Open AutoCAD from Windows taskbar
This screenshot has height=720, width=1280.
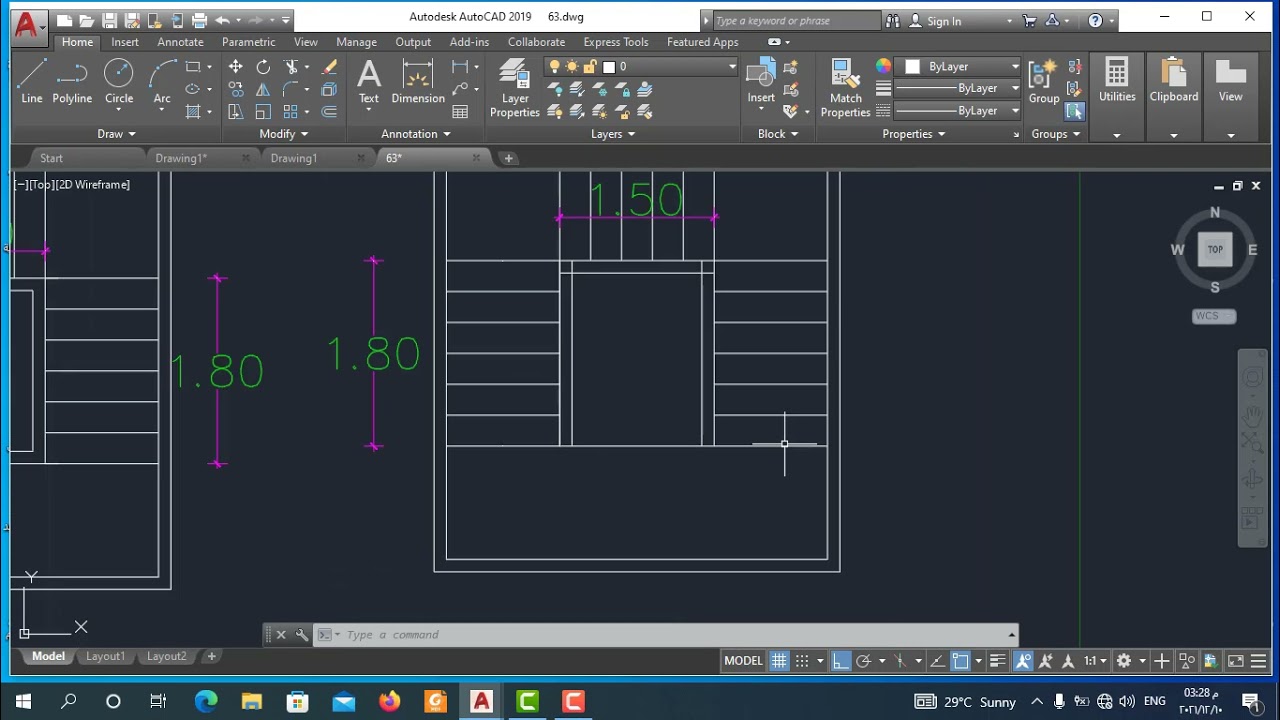click(481, 701)
